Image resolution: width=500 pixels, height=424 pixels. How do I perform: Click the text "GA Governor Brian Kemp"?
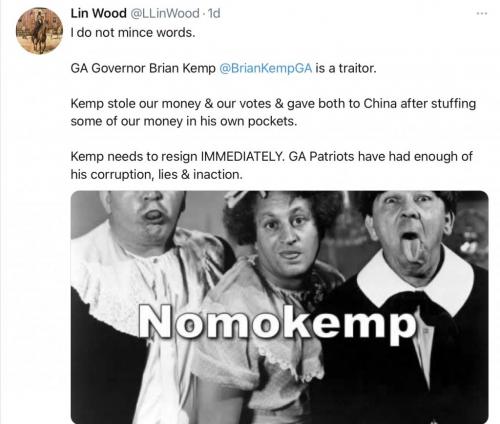pyautogui.click(x=143, y=68)
